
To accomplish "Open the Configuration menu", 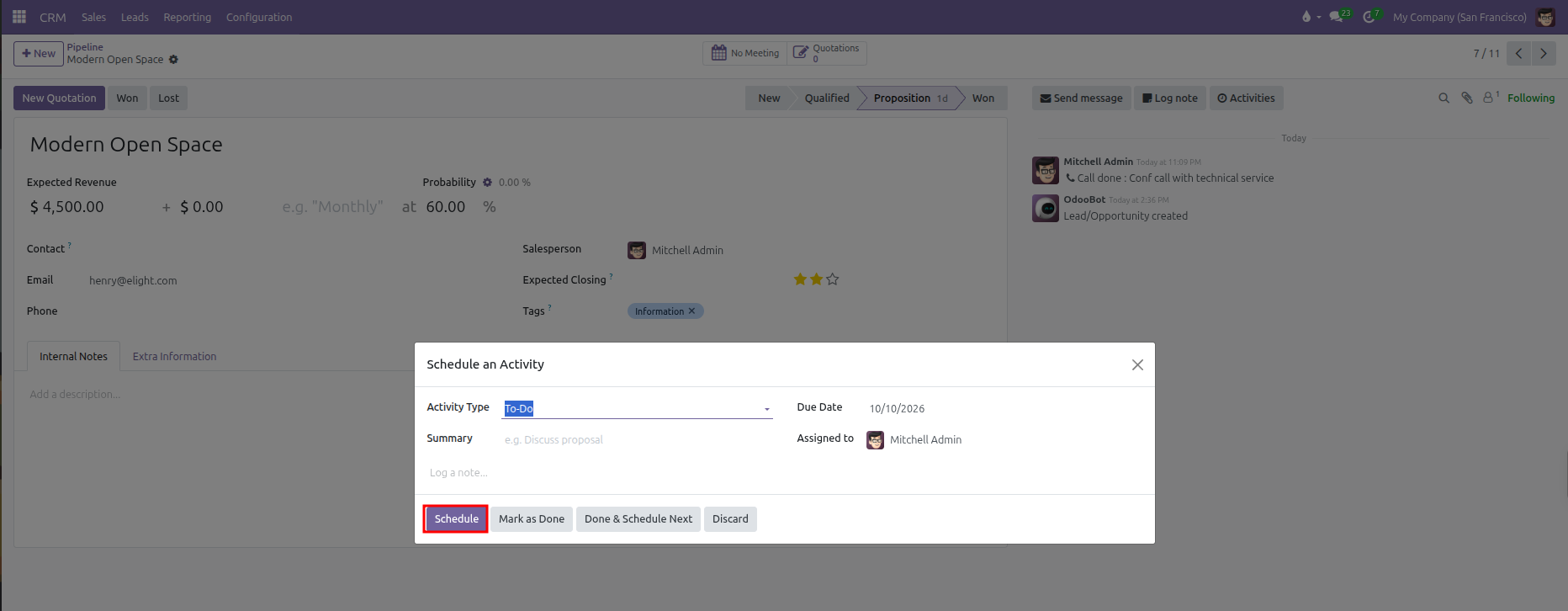I will [259, 17].
